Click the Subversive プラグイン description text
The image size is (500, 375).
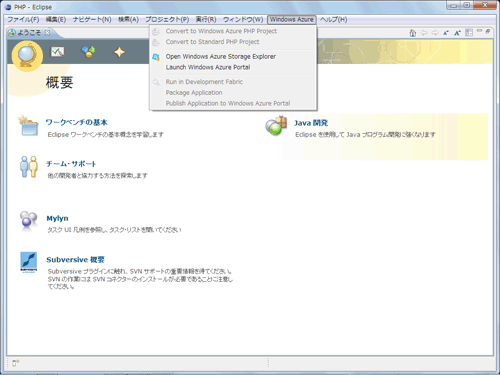coord(140,279)
